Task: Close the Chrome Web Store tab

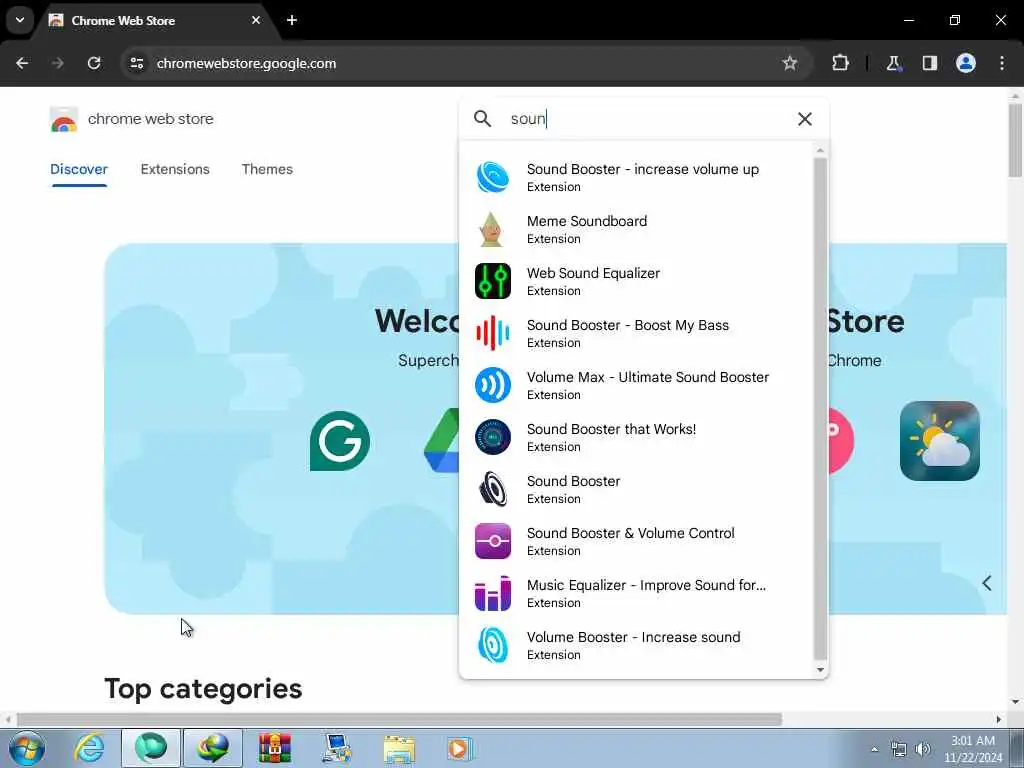Action: click(256, 20)
